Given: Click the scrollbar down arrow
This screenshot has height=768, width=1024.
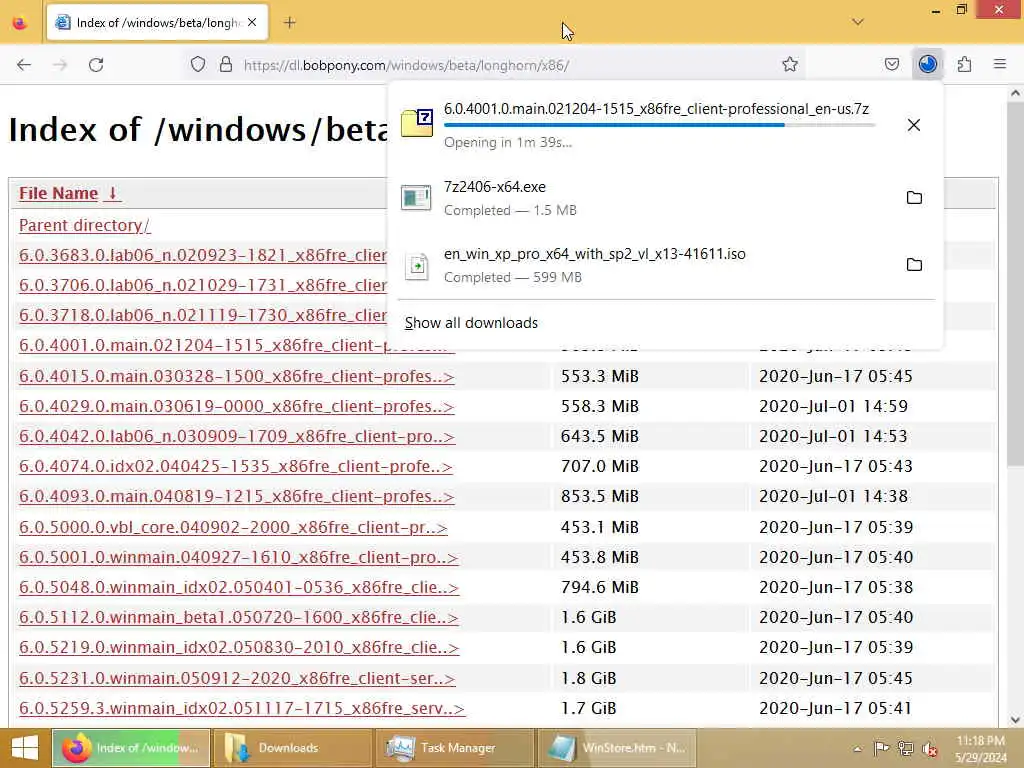Looking at the screenshot, I should [x=1016, y=720].
